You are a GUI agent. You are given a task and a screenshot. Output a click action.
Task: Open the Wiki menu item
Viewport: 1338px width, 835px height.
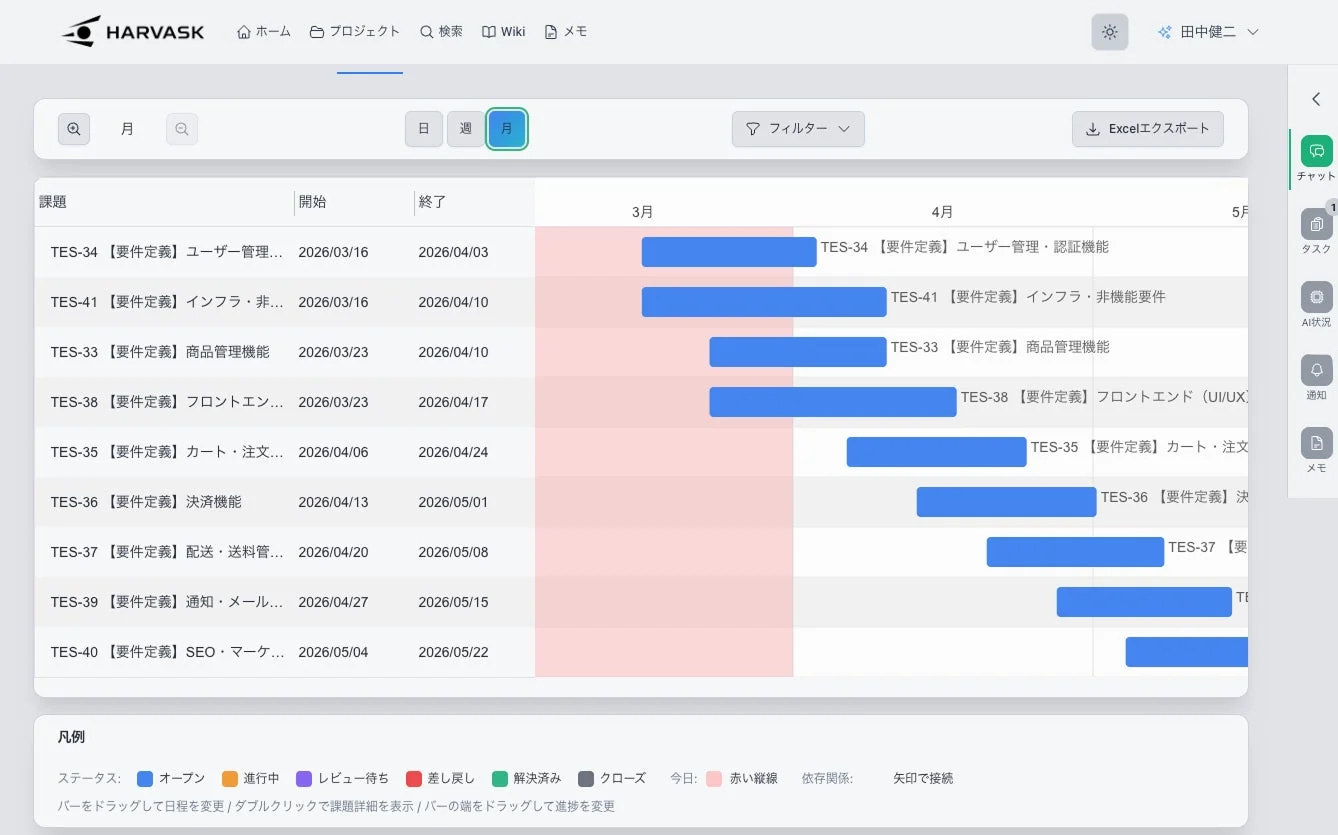coord(503,32)
